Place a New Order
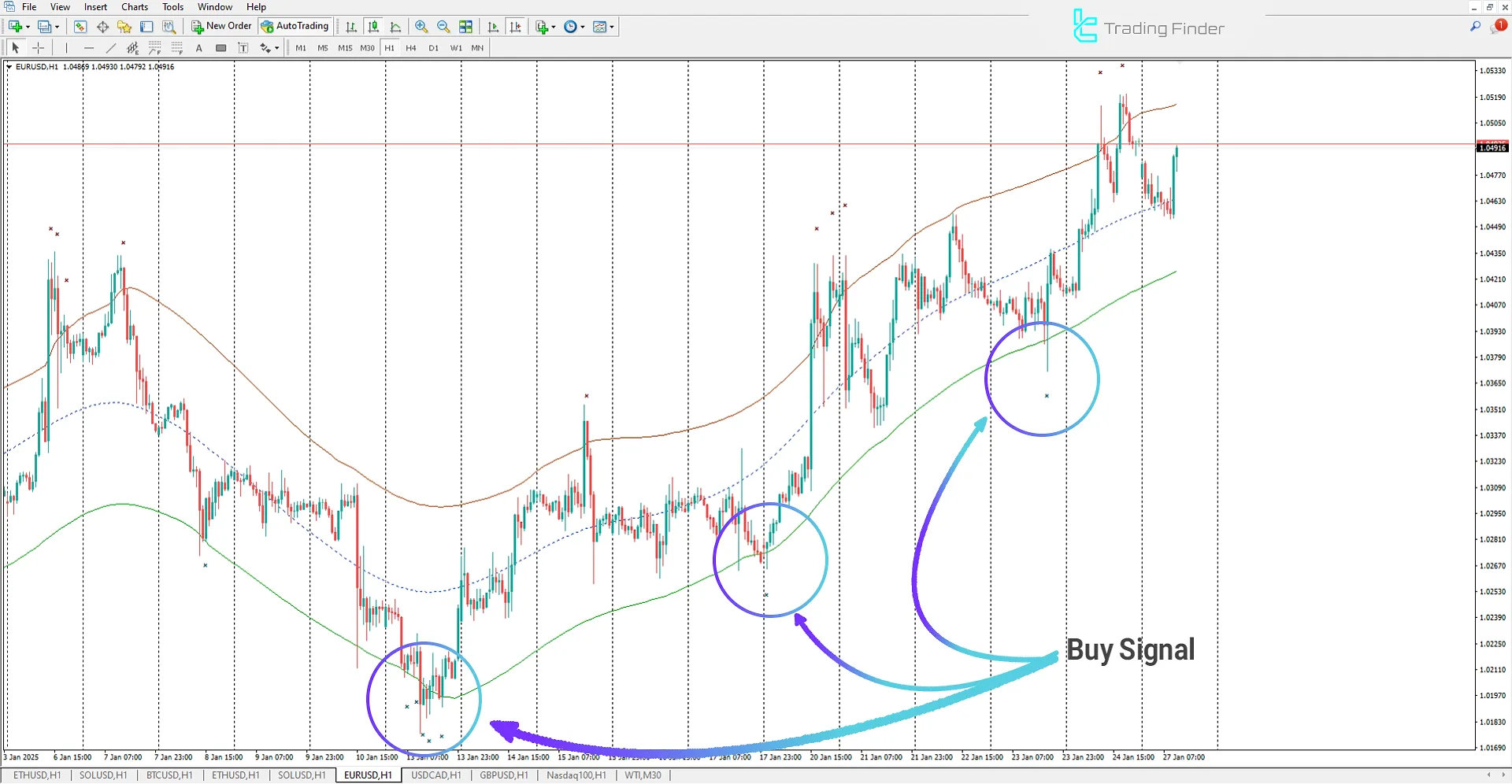 (x=220, y=25)
